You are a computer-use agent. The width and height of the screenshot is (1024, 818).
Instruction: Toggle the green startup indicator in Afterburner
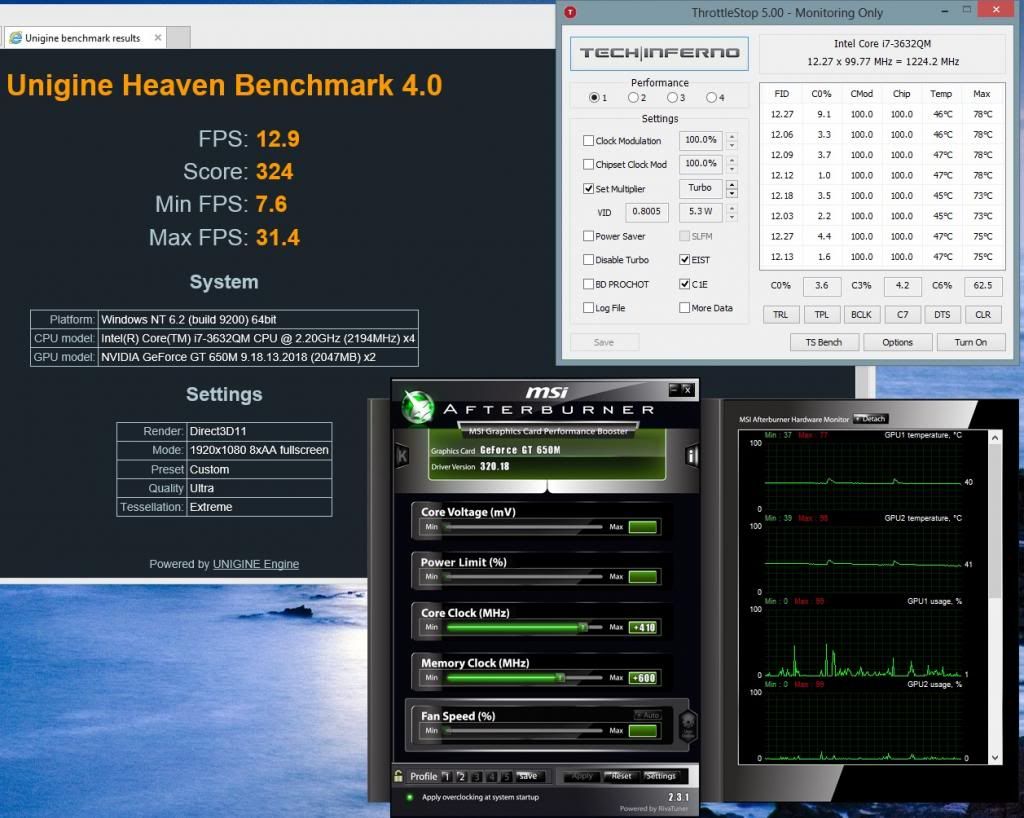(x=409, y=797)
